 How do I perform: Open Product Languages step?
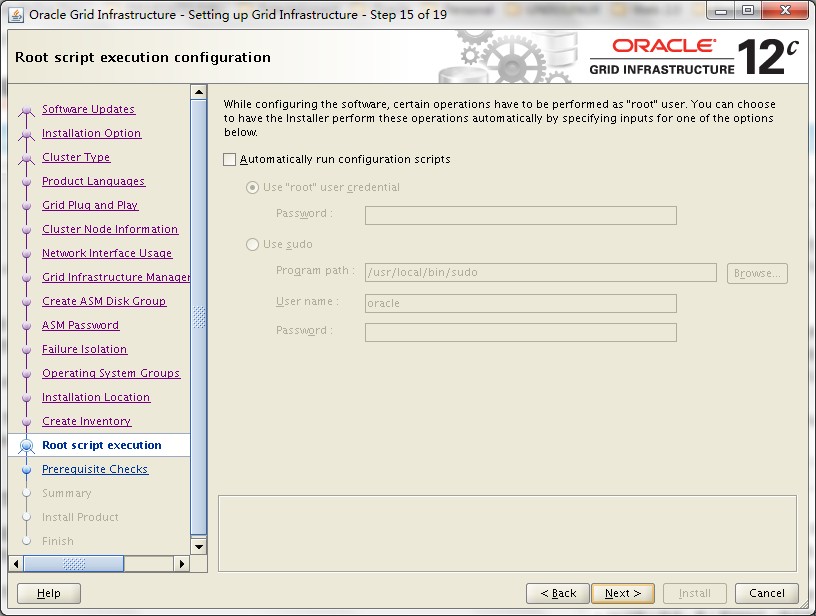pos(94,181)
